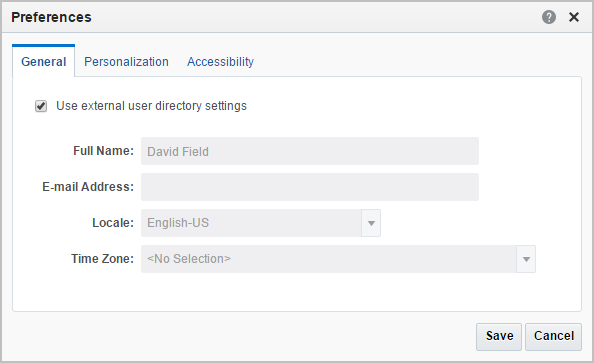The width and height of the screenshot is (594, 363).
Task: Click the E-mail Address field
Action: coord(310,187)
